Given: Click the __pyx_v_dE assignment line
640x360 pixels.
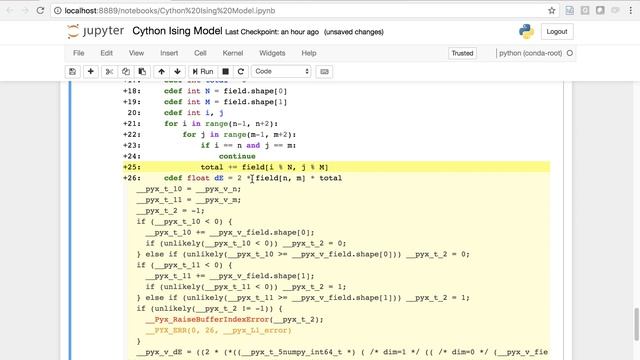Looking at the screenshot, I should pyautogui.click(x=342, y=352).
